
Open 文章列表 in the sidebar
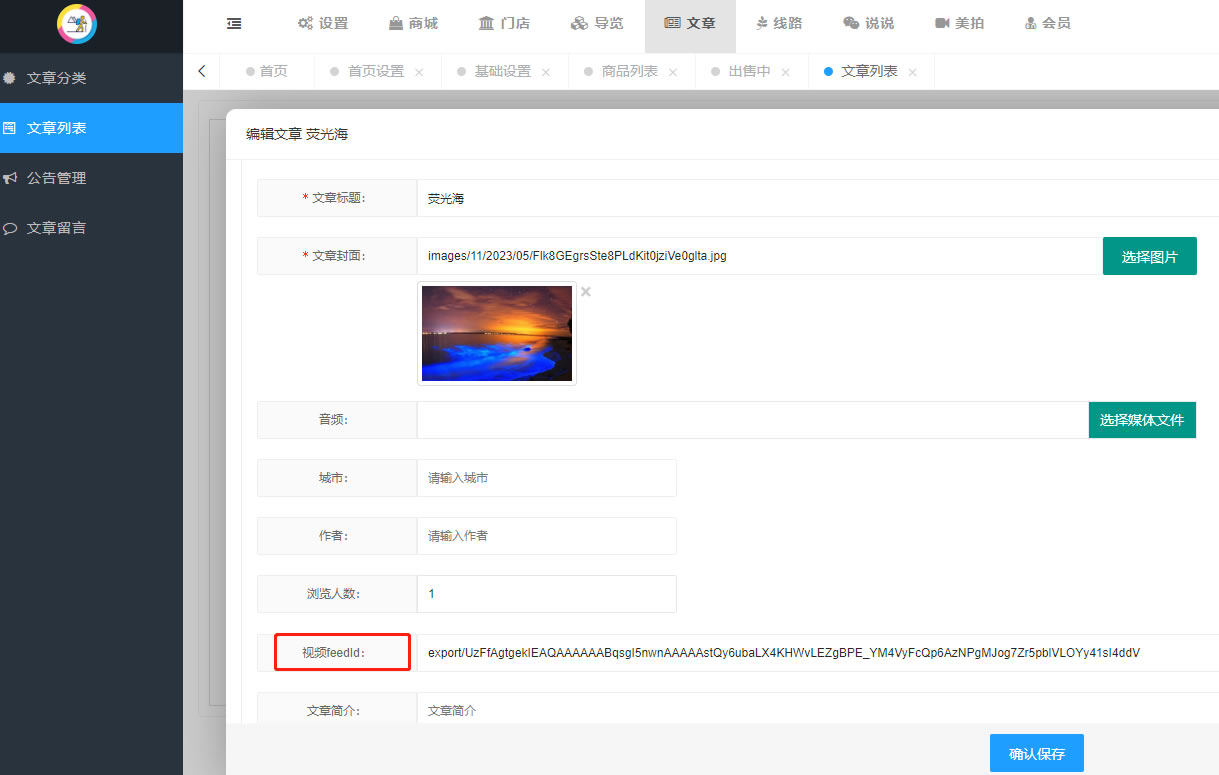91,128
